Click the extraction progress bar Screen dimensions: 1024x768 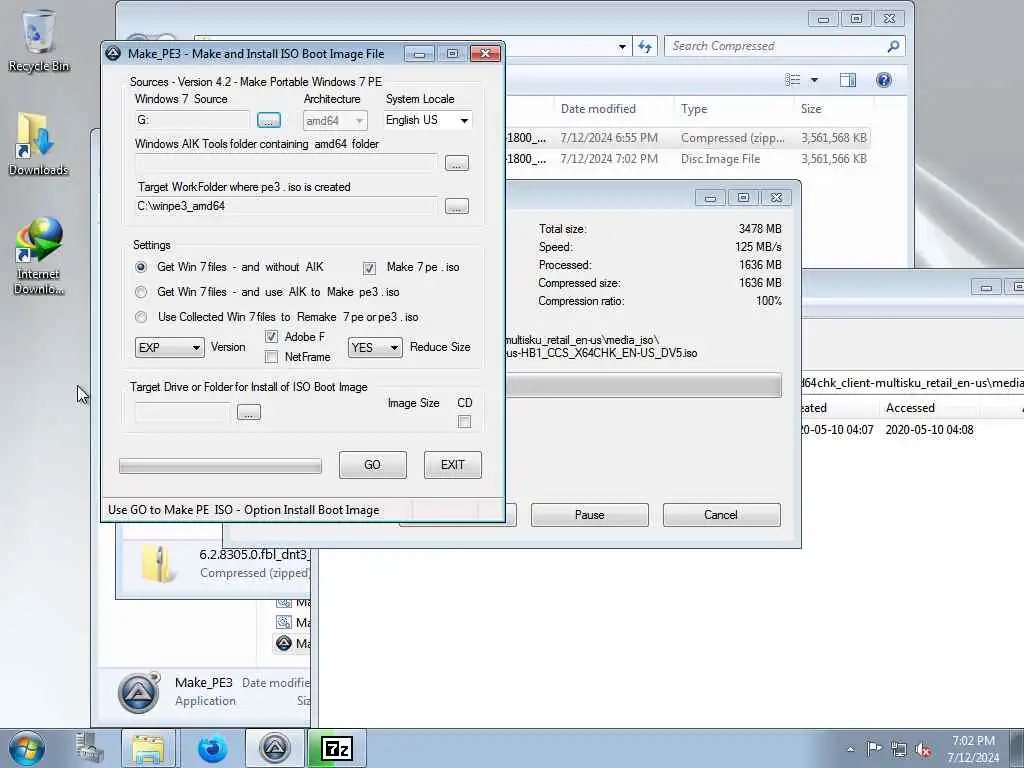click(643, 385)
